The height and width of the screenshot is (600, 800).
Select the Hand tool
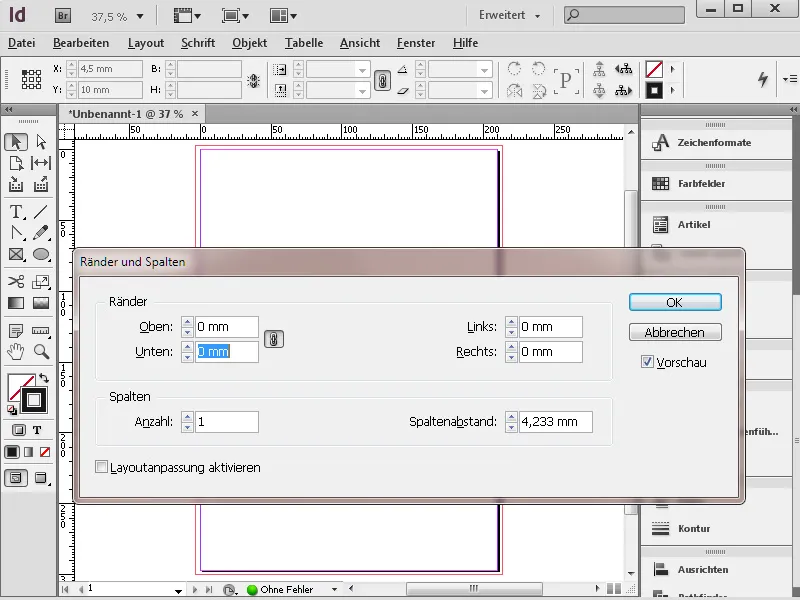(16, 351)
